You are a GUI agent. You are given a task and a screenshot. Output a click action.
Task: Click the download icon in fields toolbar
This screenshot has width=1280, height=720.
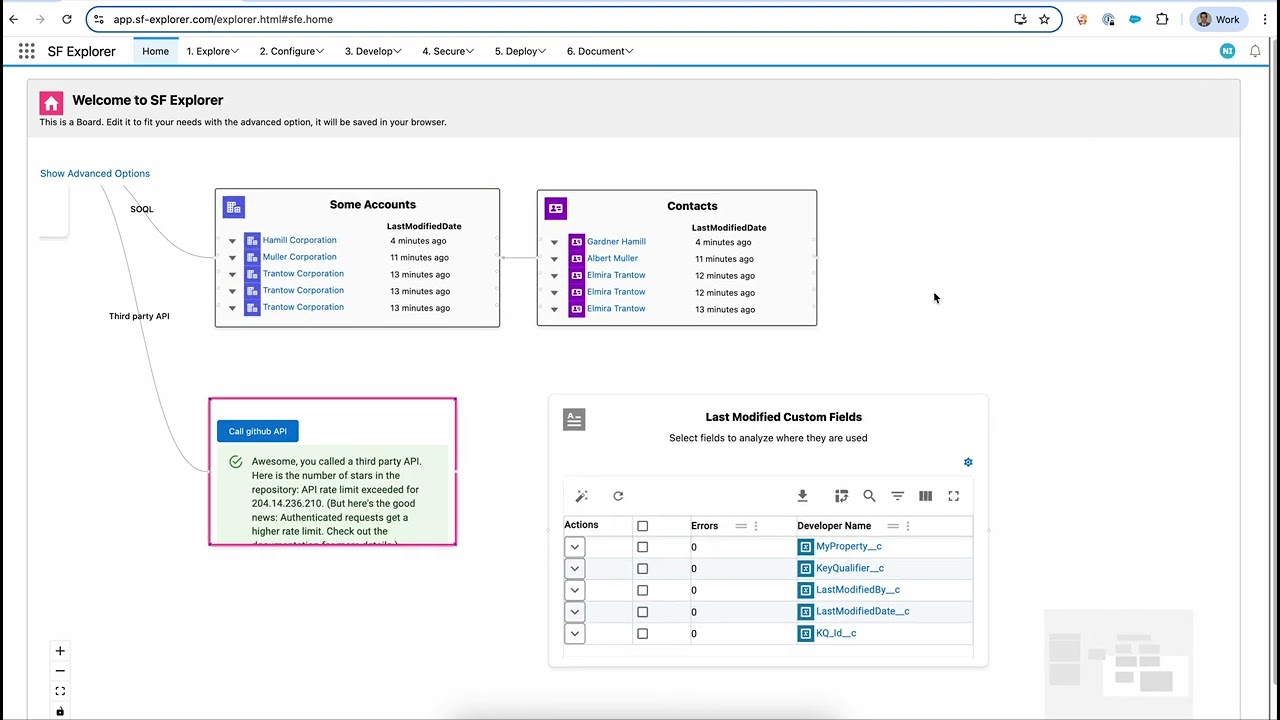802,496
